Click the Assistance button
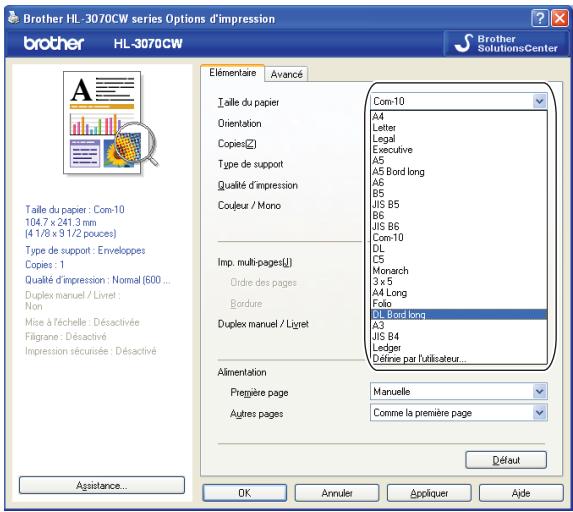Screen dimensions: 573x512 point(102,485)
